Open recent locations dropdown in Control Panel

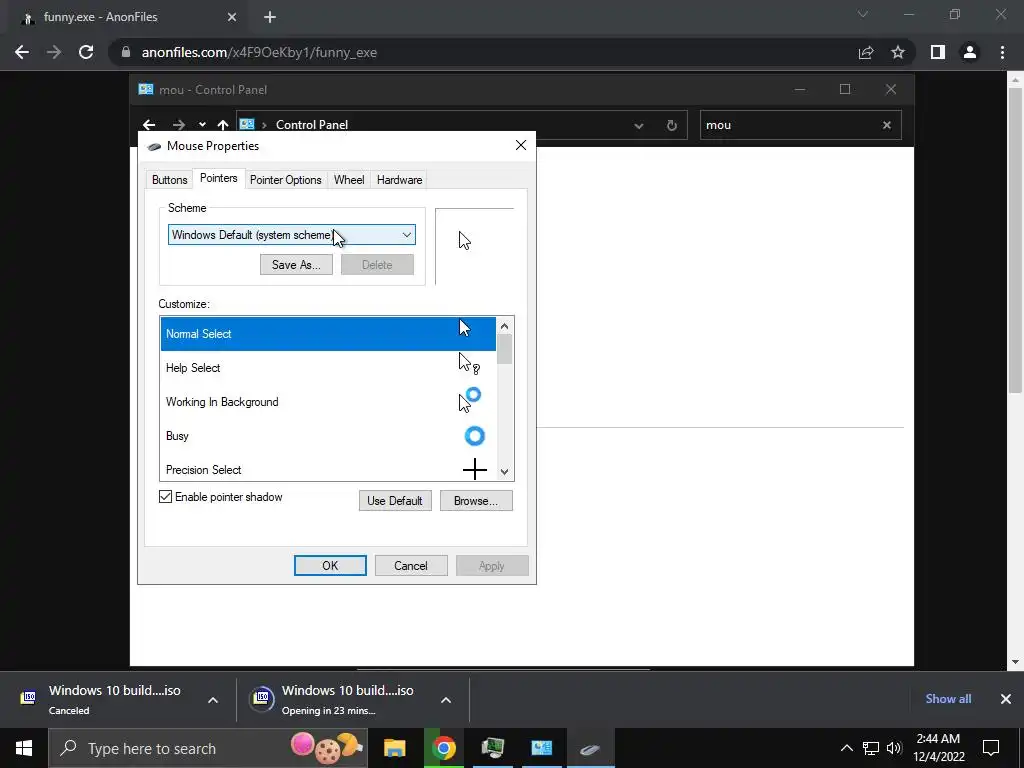202,125
